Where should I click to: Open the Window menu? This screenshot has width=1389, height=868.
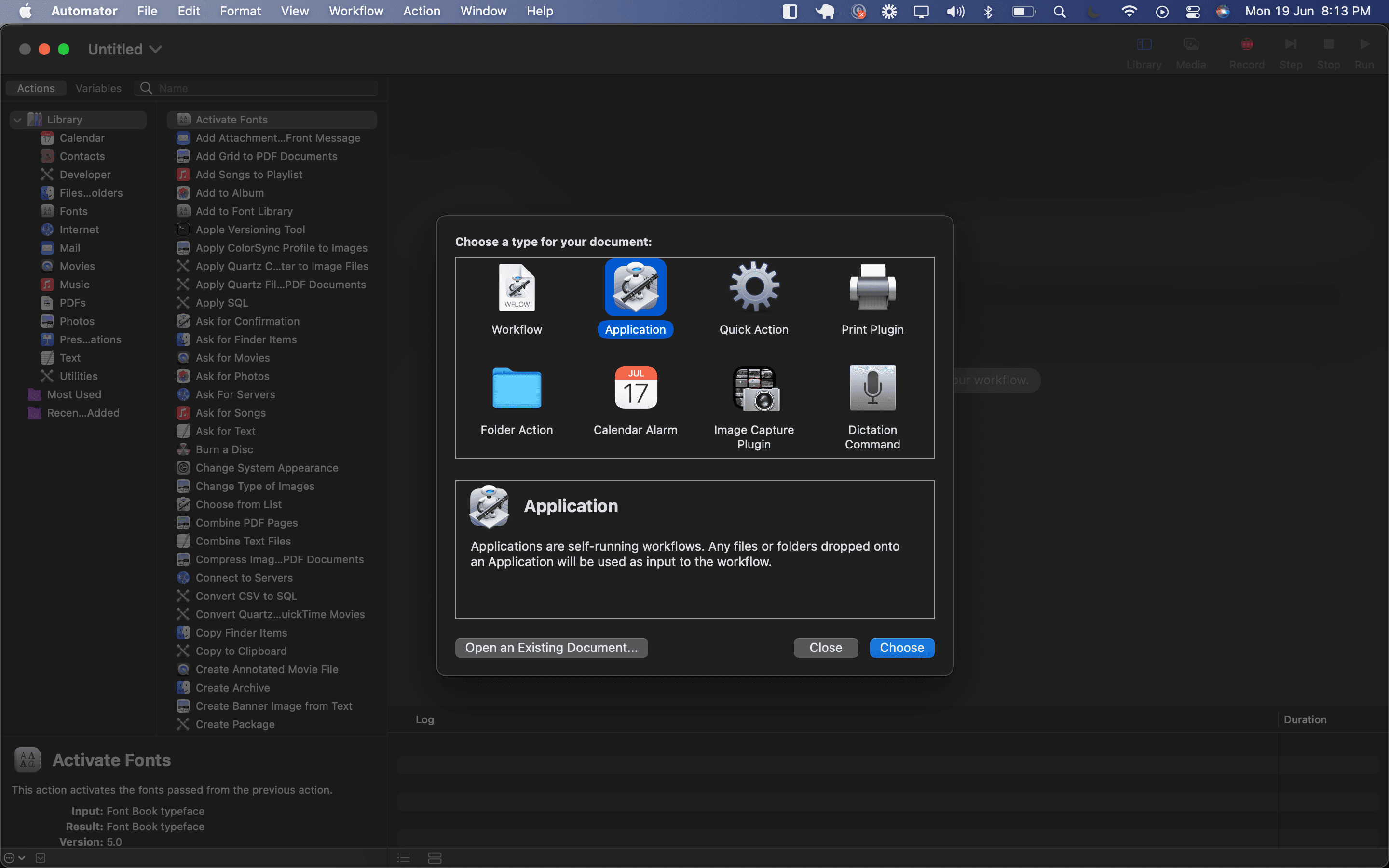click(483, 12)
